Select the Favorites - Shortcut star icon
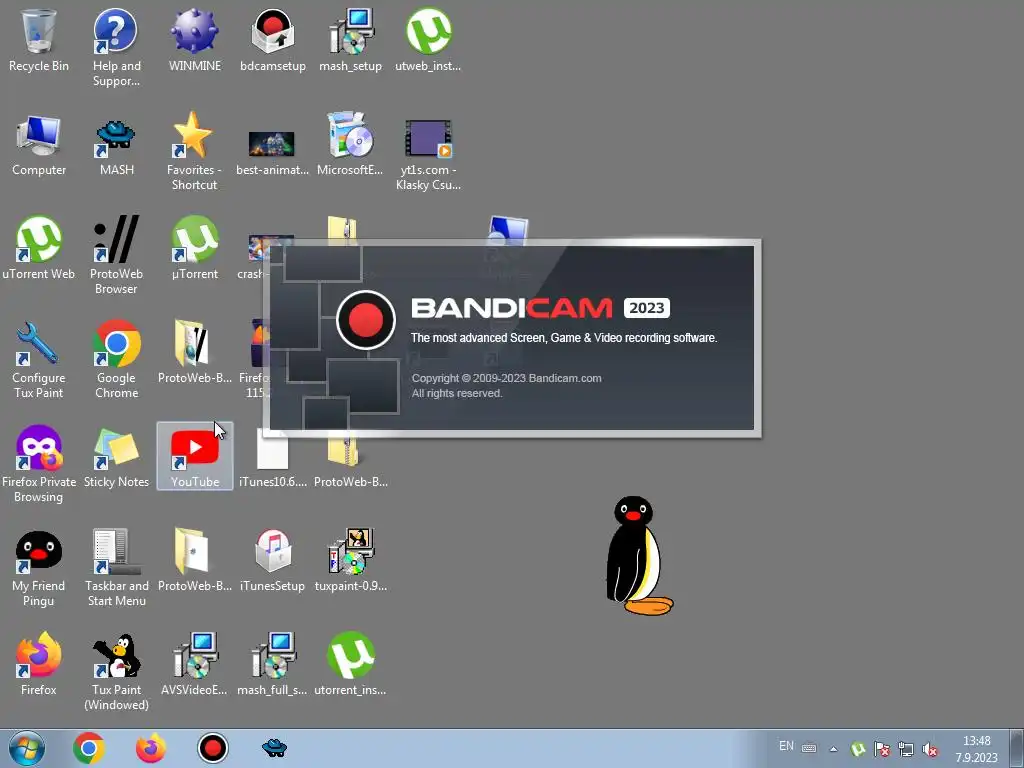This screenshot has height=768, width=1024. click(x=195, y=152)
